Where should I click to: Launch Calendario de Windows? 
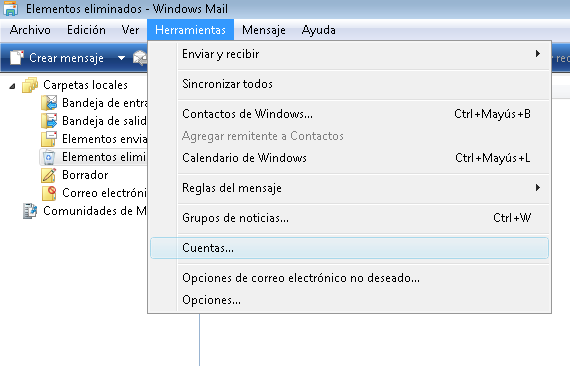(x=349, y=158)
